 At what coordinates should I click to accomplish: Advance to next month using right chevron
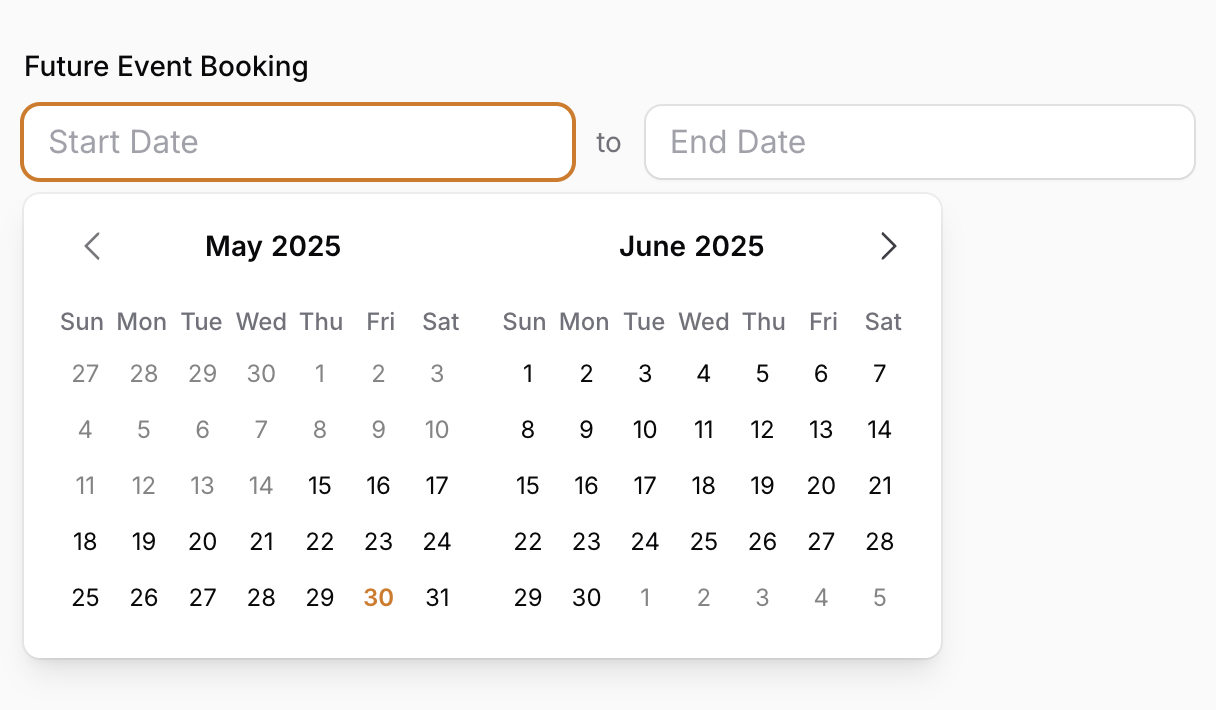point(888,246)
